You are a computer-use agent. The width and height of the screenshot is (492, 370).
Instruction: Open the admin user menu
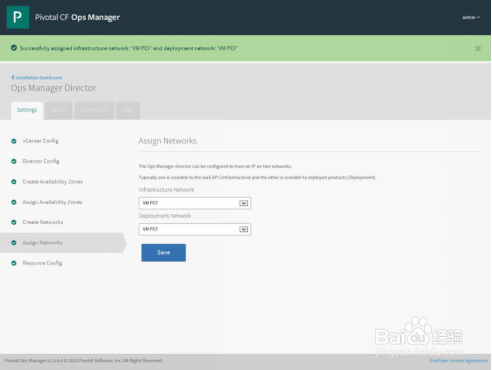click(471, 17)
